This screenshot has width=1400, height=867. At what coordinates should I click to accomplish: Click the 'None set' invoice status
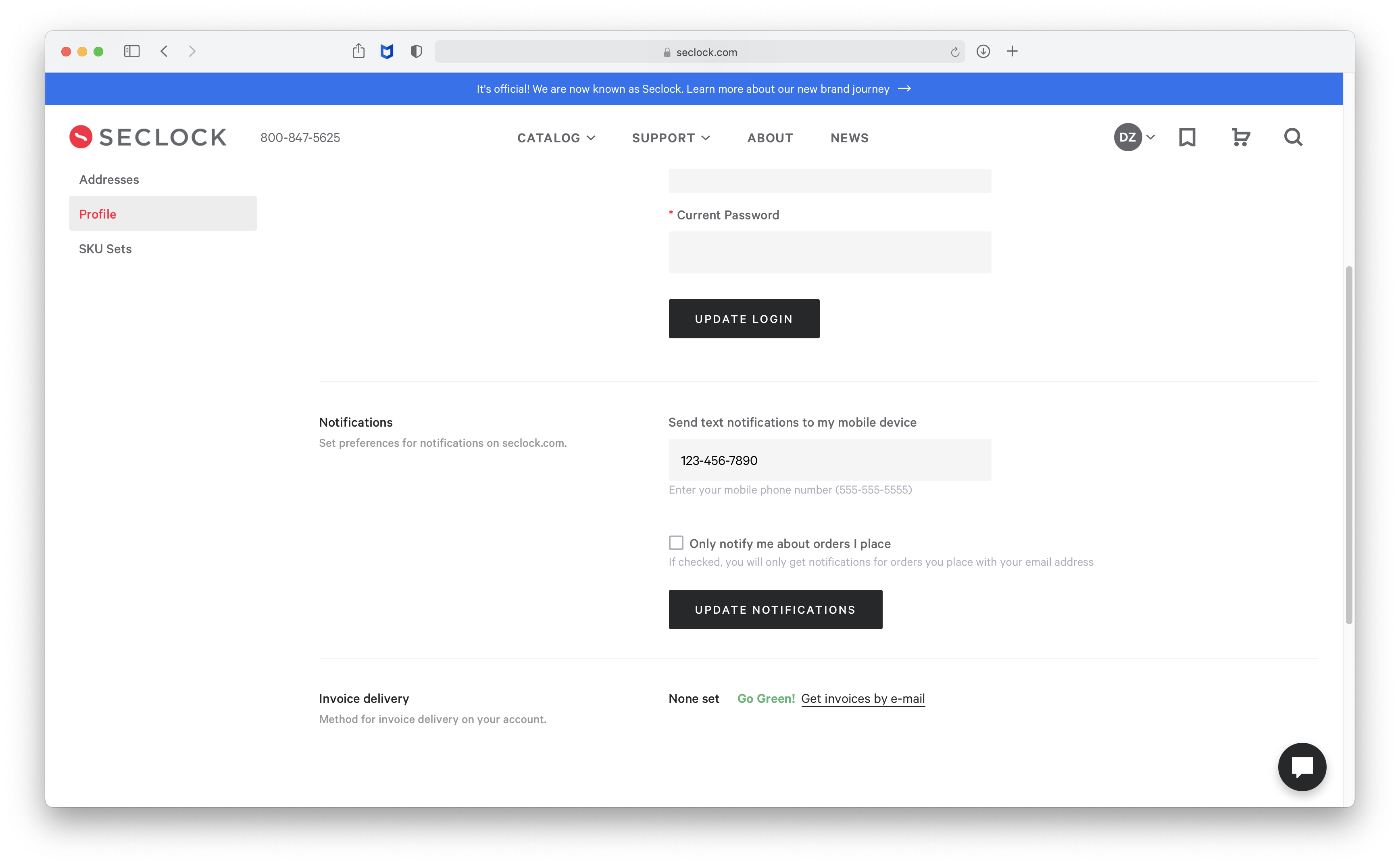[x=693, y=698]
